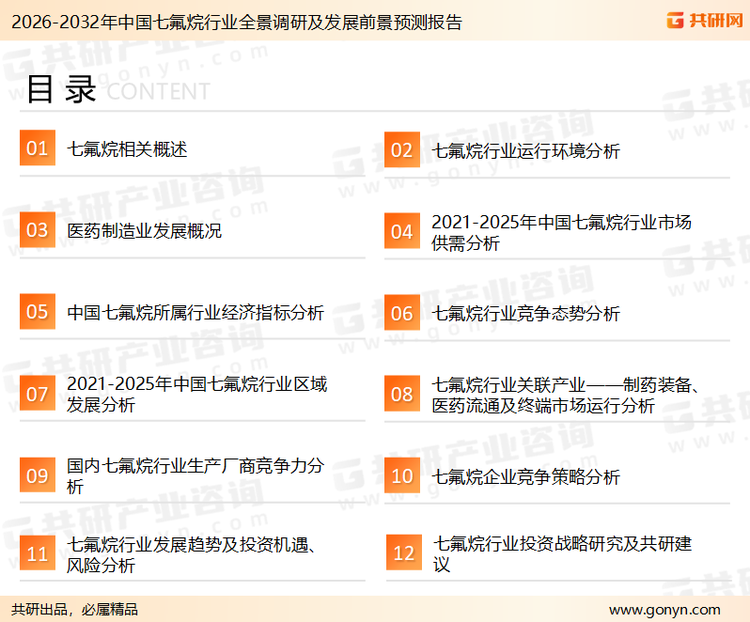Select chapter 七氟烷行业发展趋势及投资机遇、风险分析
Image resolution: width=750 pixels, height=622 pixels.
point(191,555)
